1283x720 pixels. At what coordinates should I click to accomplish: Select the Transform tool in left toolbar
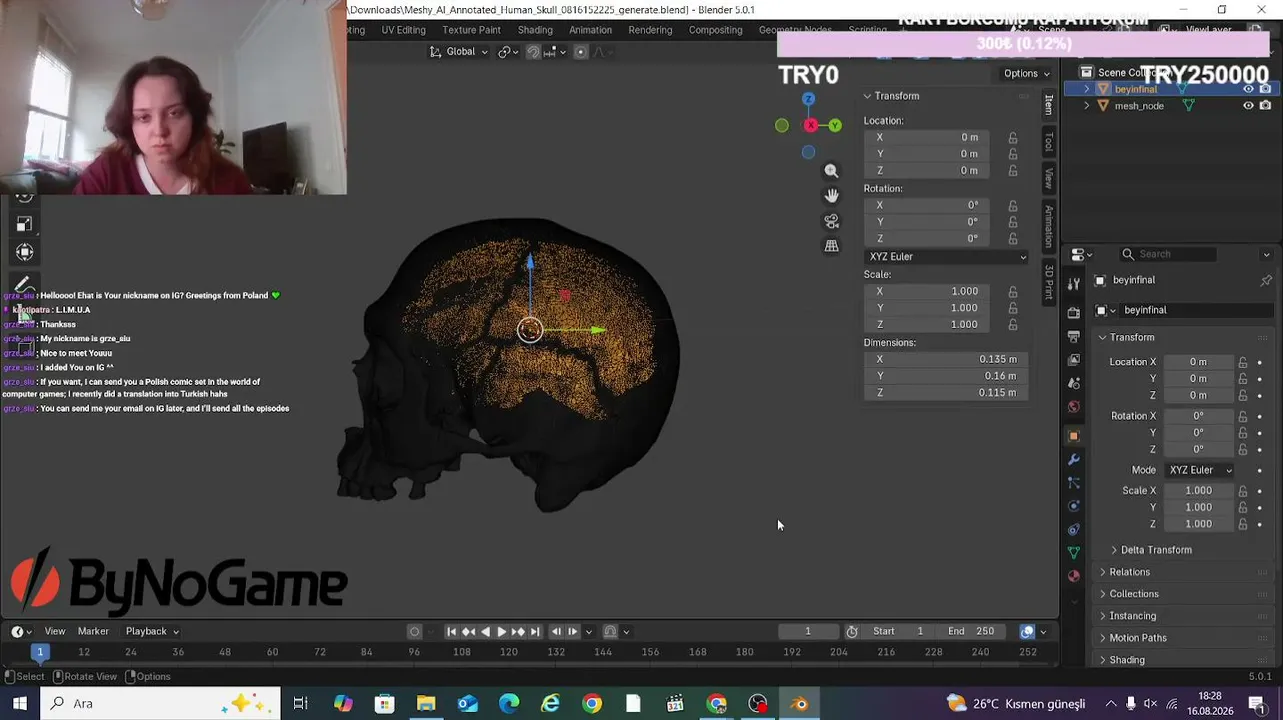click(x=25, y=252)
